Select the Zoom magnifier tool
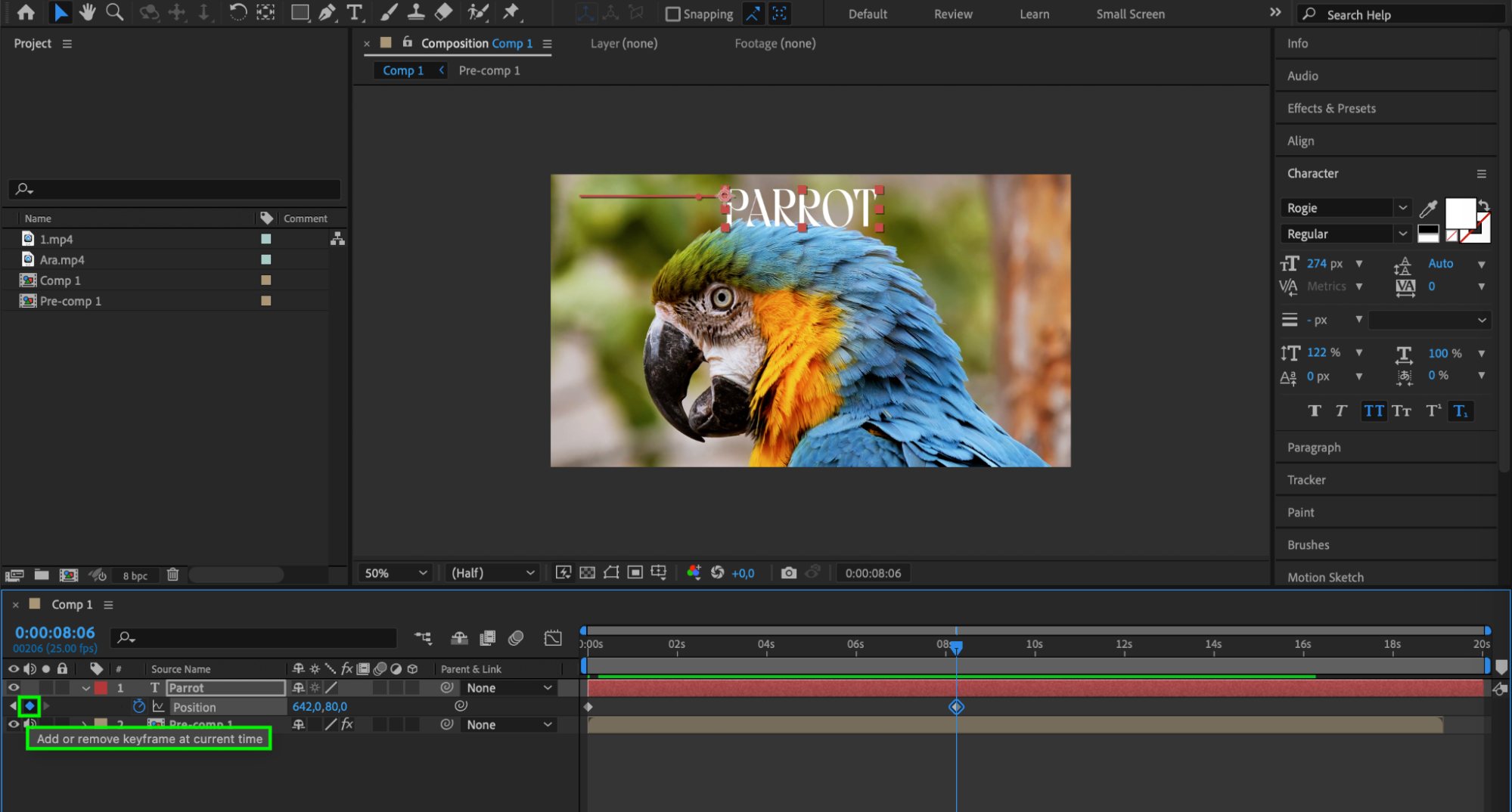This screenshot has height=812, width=1512. (114, 13)
